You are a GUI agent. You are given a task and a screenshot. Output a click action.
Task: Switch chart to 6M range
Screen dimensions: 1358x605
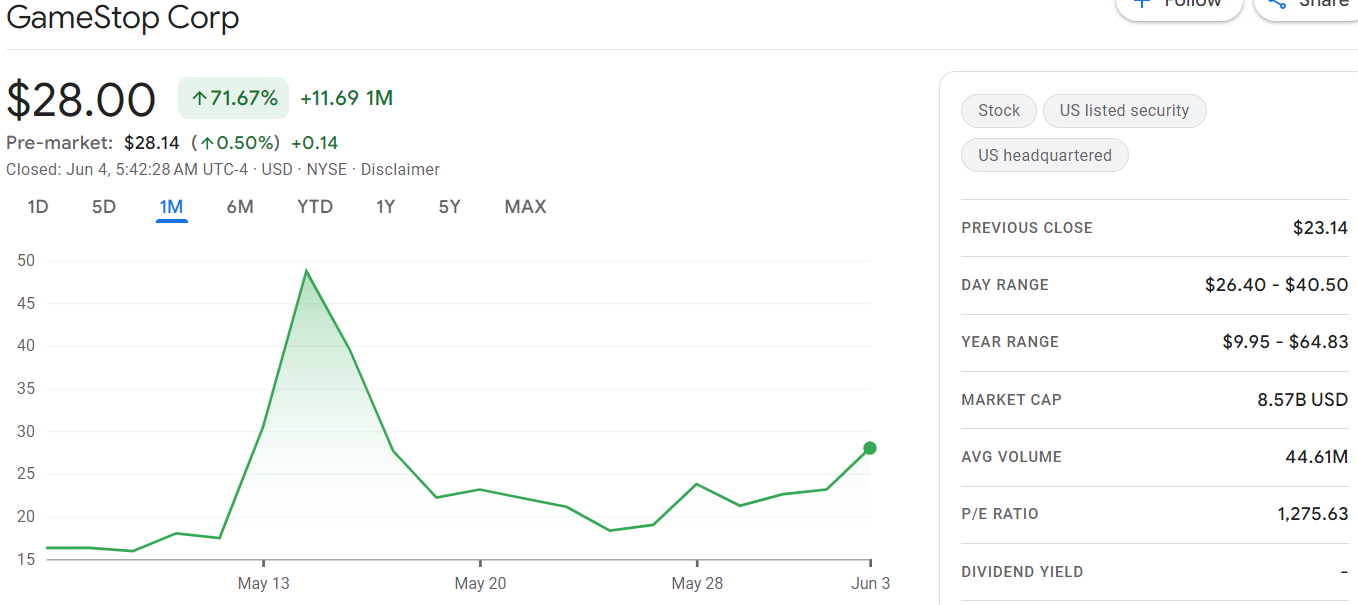240,207
